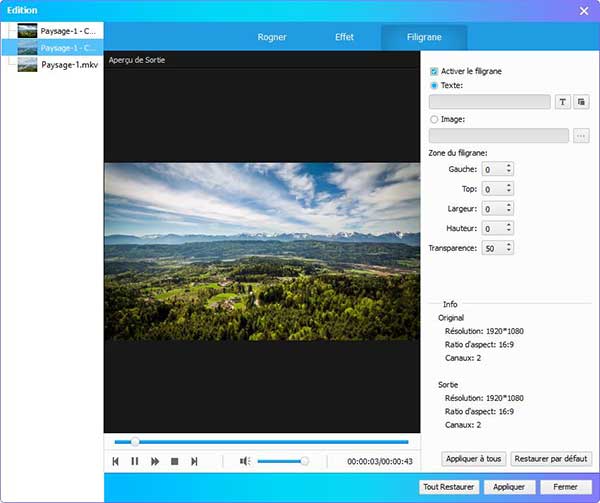The image size is (600, 503).
Task: Adjust the Transparence stepper arrows
Action: click(509, 247)
